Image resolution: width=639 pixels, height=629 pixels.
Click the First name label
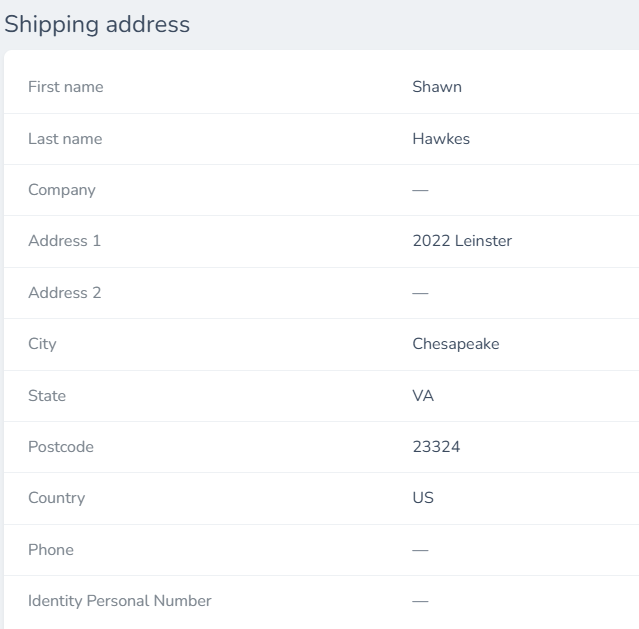(x=66, y=87)
